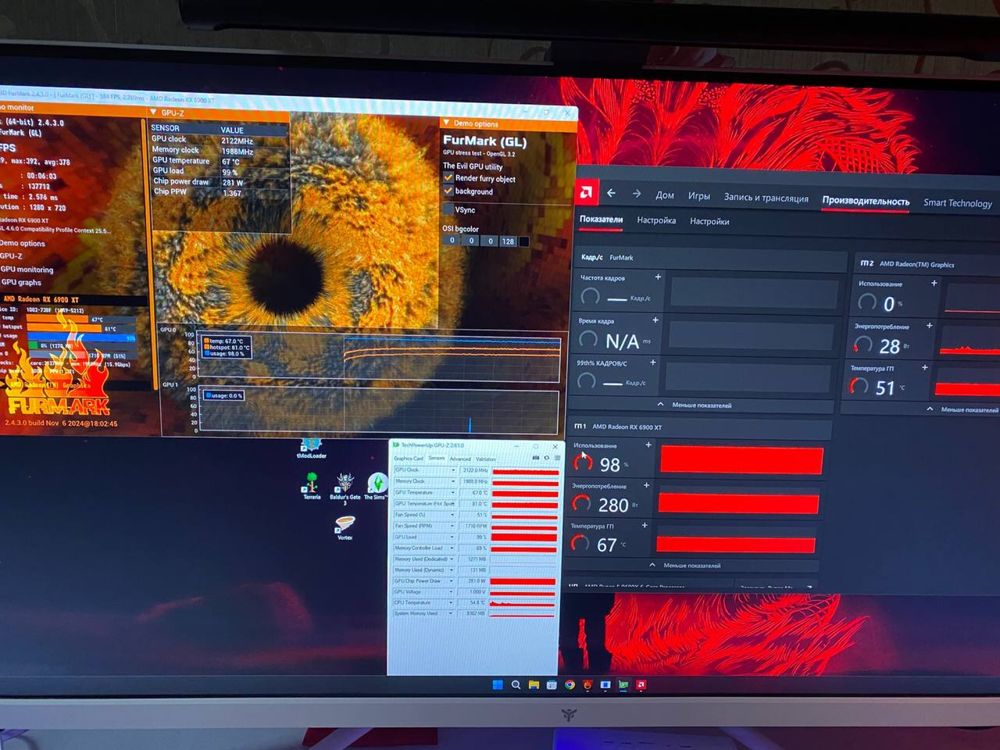Screen dimensions: 1000x750
Task: Open the Windows Start menu
Action: tap(497, 684)
